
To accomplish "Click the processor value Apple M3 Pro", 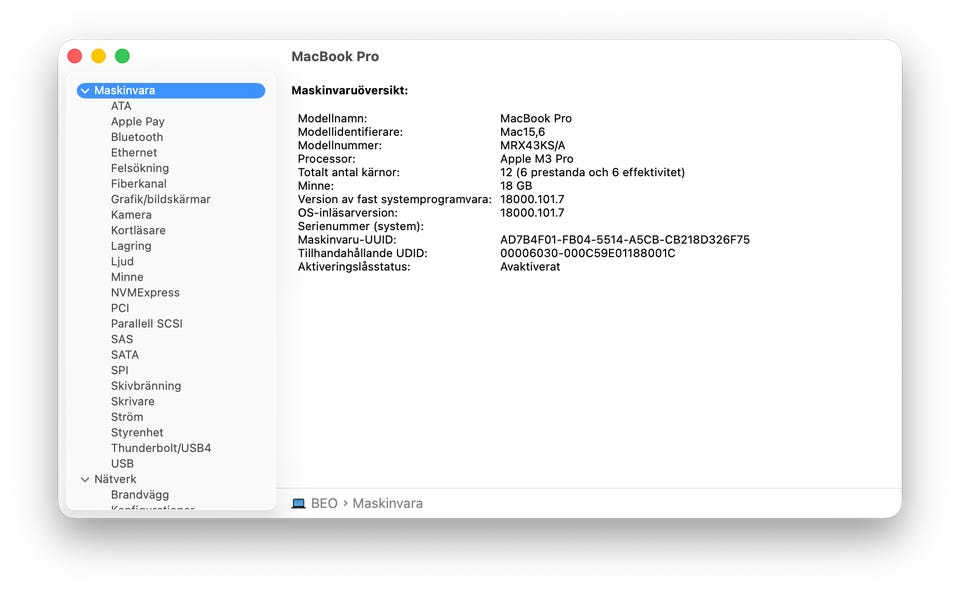I will [x=536, y=159].
